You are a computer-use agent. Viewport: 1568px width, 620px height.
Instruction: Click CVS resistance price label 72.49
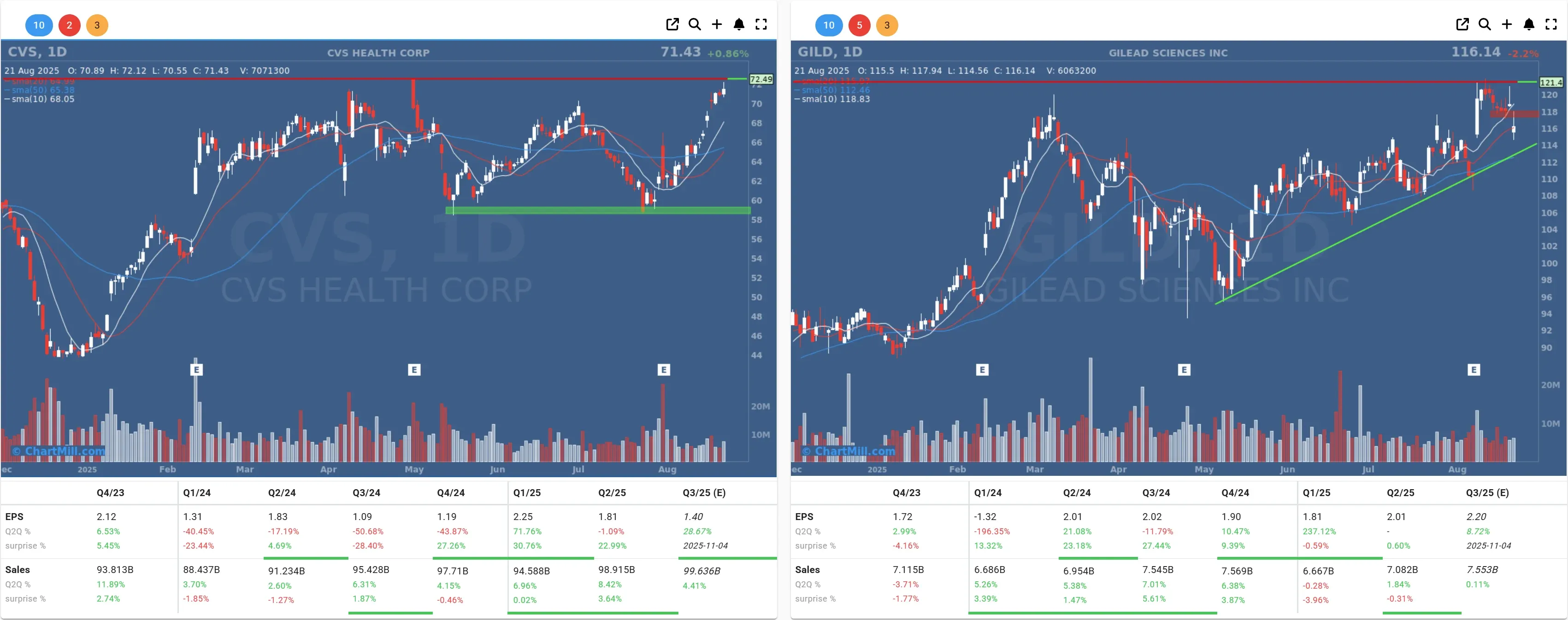coord(761,79)
